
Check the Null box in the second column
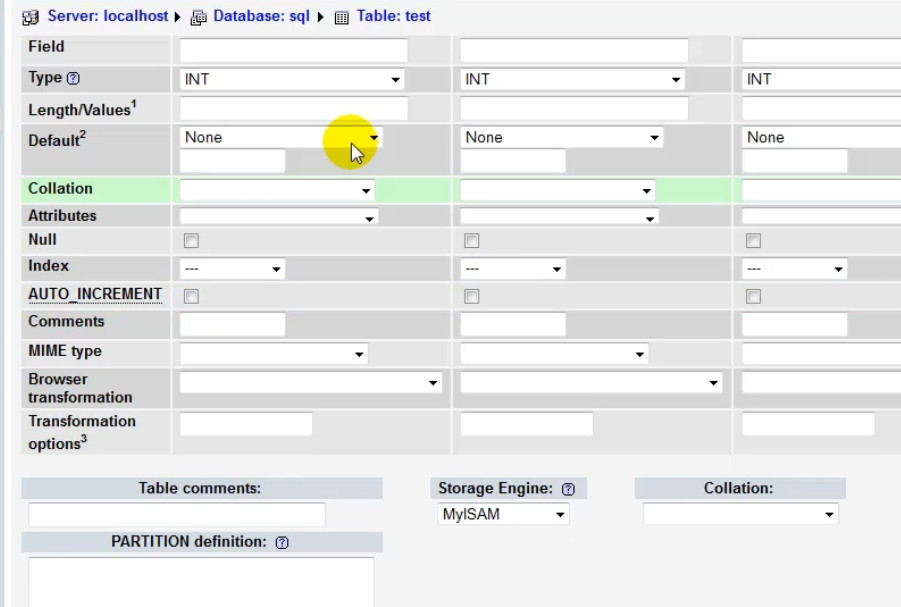[x=472, y=241]
